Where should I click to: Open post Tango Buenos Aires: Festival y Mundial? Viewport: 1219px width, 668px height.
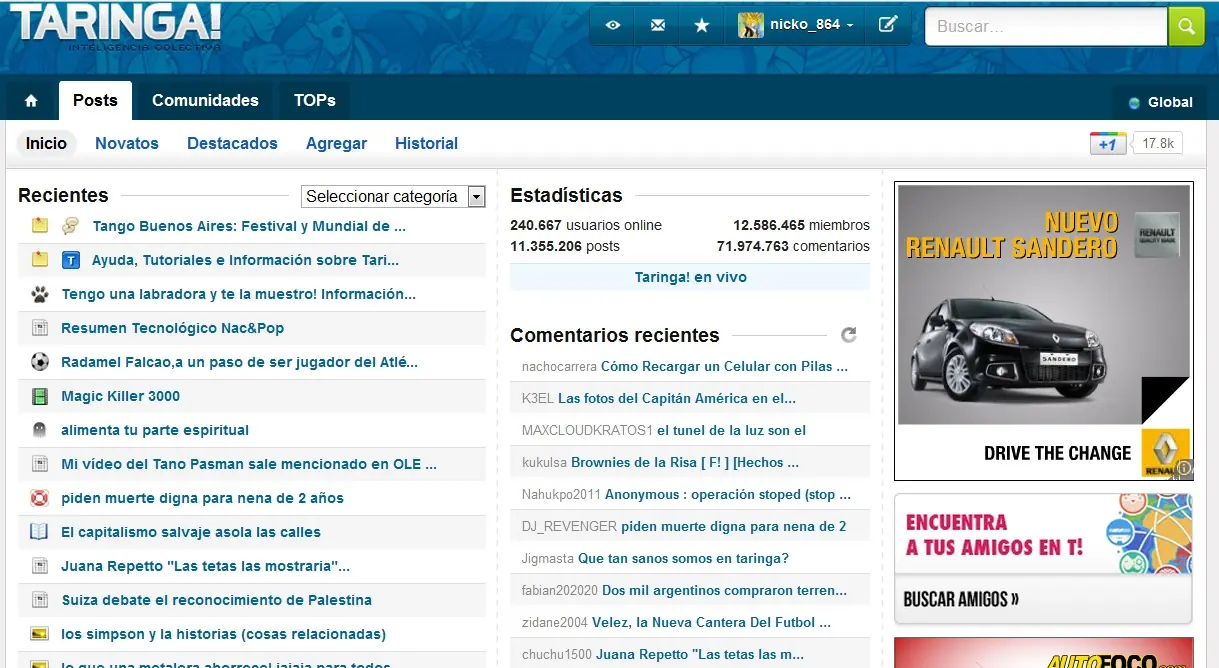249,226
